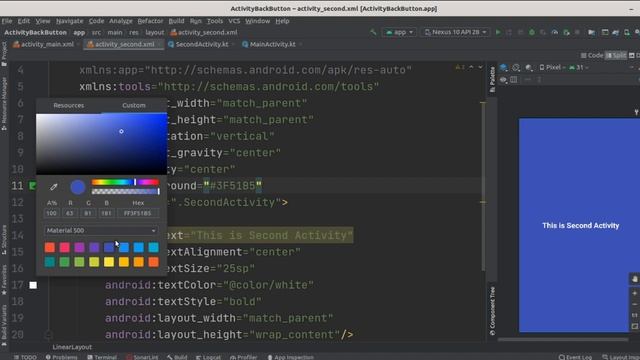Open the Favorites tool window
640x360 pixels.
pos(4,280)
